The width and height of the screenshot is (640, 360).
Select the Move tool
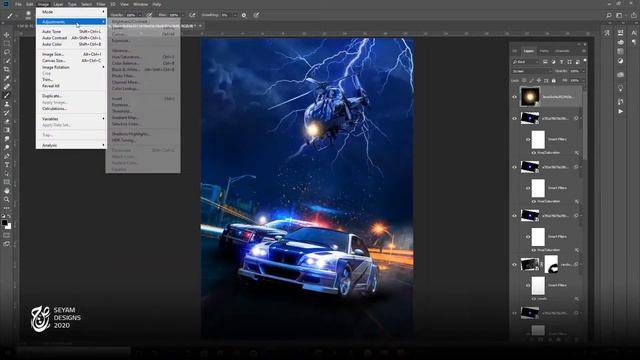click(x=7, y=35)
